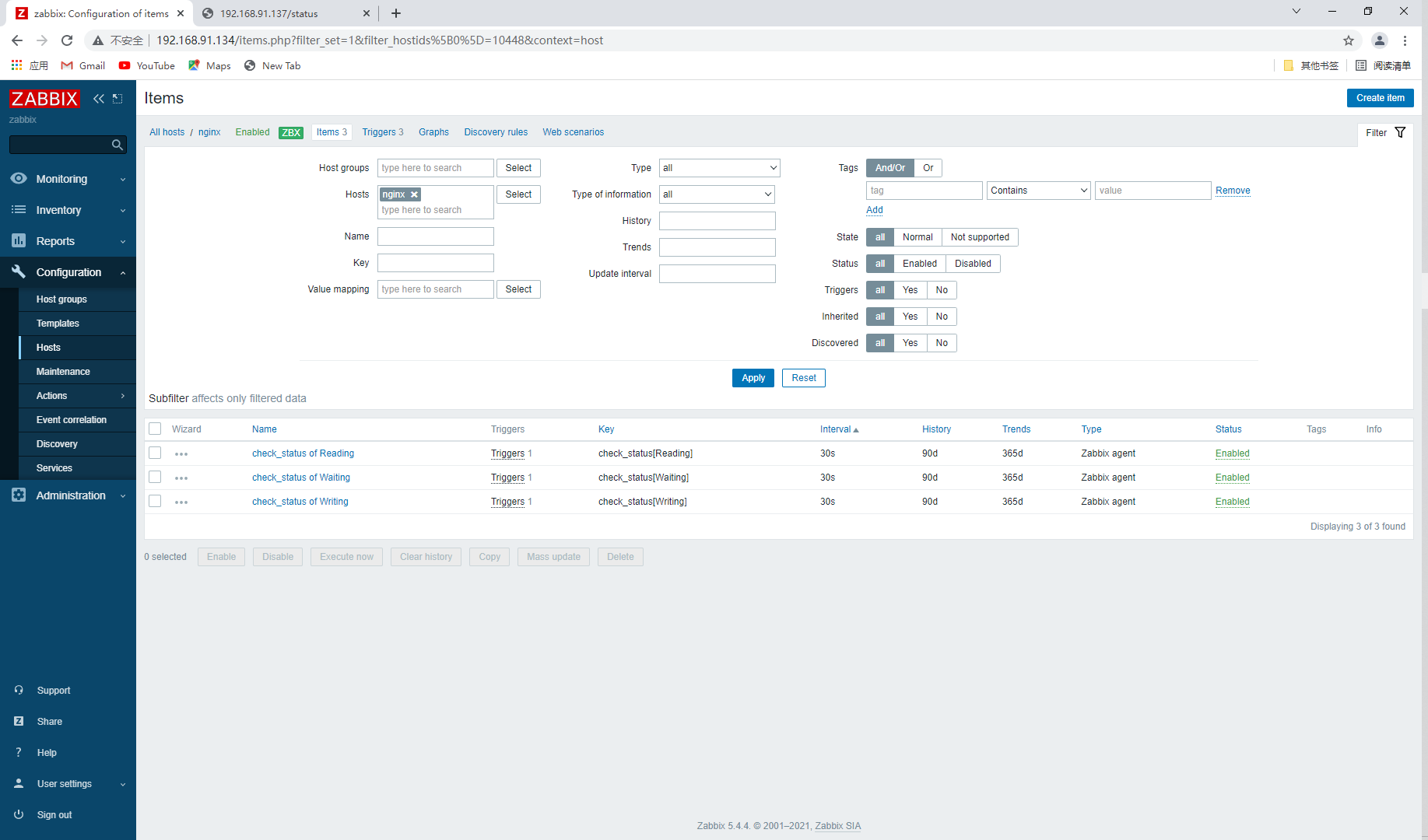Open a new browser tab with plus
The image size is (1428, 840).
(396, 13)
